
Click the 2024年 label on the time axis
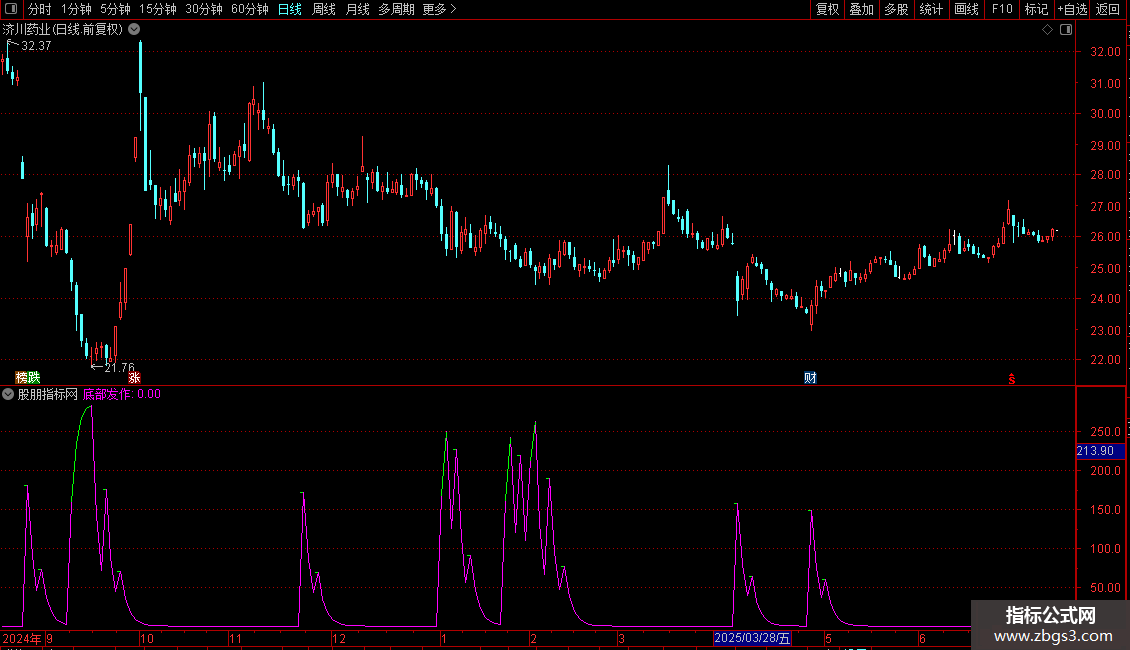point(22,638)
